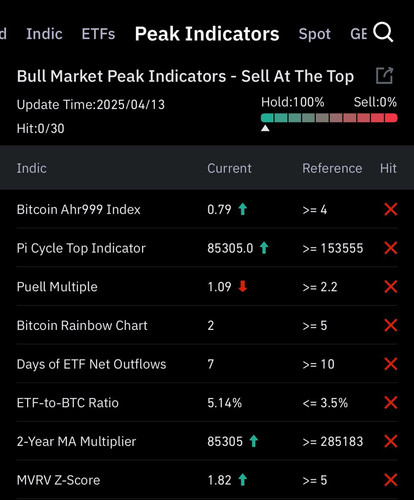Select the Indic tab in the top navigation
414x500 pixels.
coord(44,34)
